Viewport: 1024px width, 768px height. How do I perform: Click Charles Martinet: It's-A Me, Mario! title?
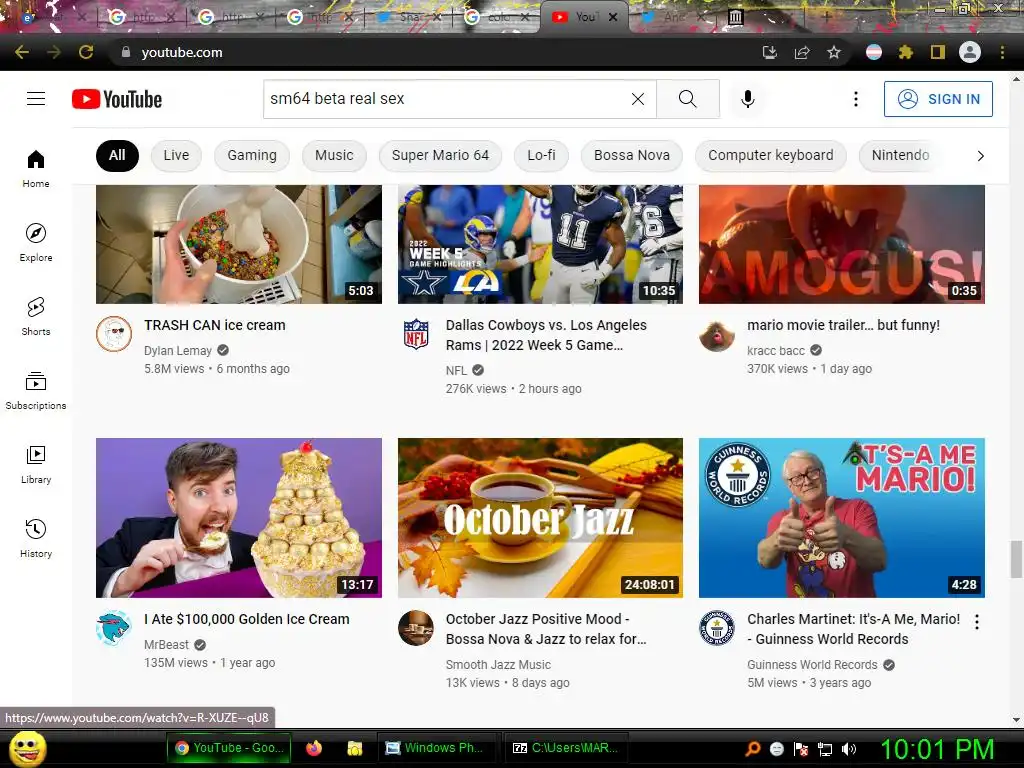pos(853,629)
